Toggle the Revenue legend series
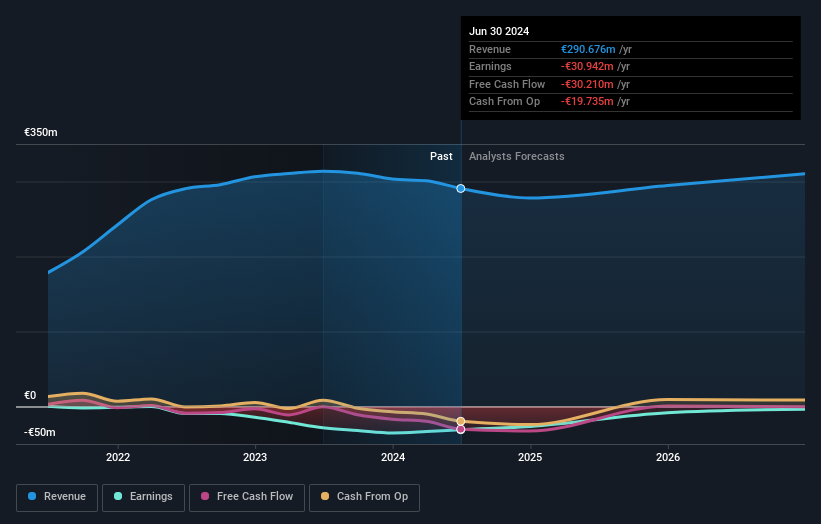 57,497
